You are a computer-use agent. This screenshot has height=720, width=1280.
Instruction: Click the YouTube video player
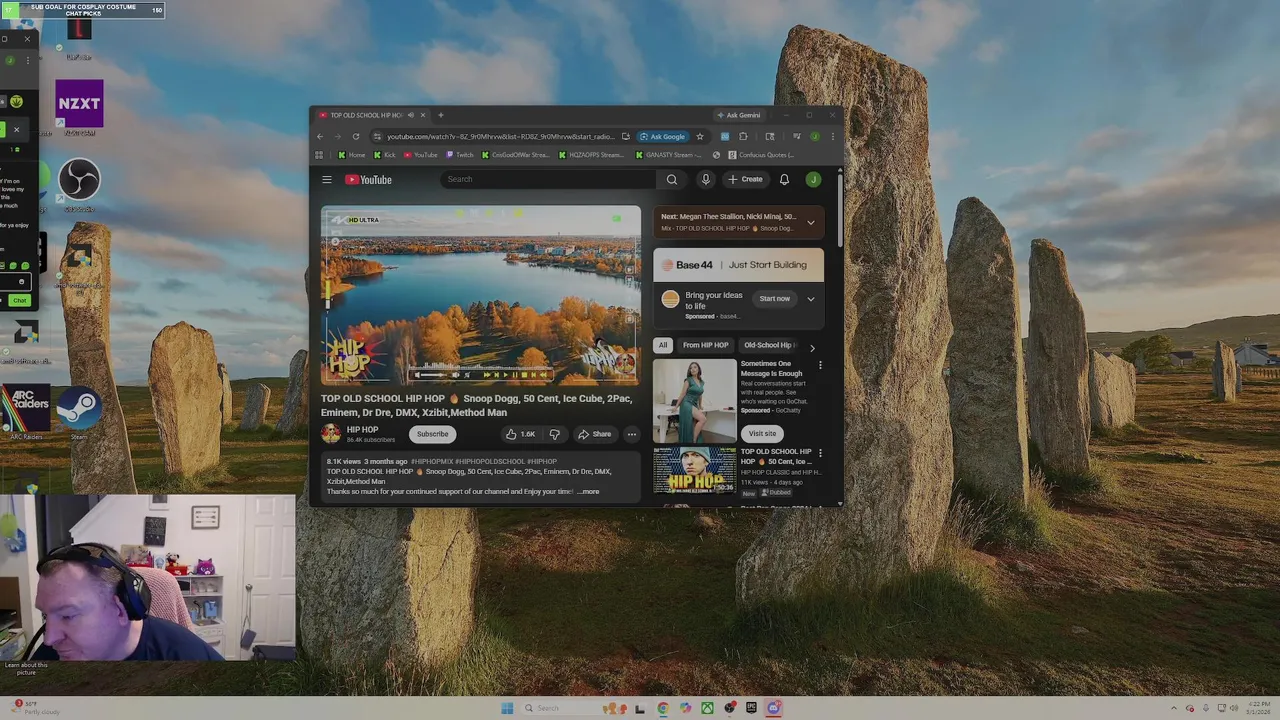click(x=480, y=295)
